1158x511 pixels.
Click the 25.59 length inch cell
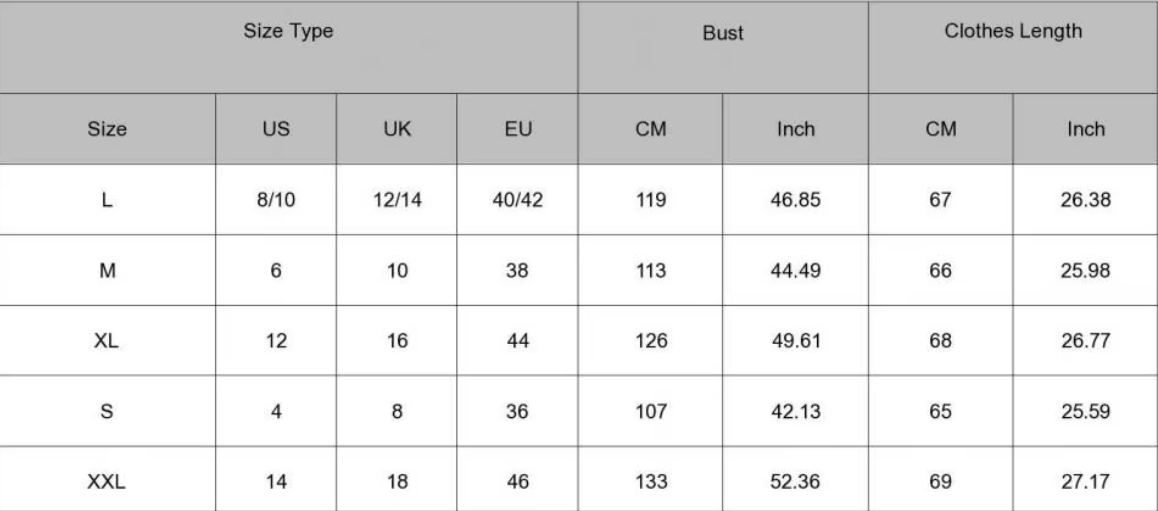coord(1085,411)
